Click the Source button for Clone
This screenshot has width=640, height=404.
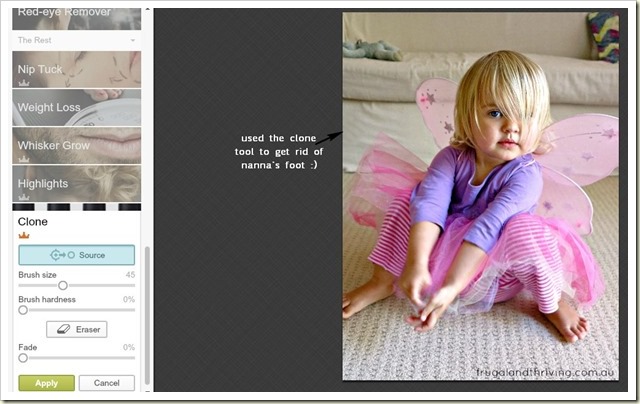click(x=76, y=255)
